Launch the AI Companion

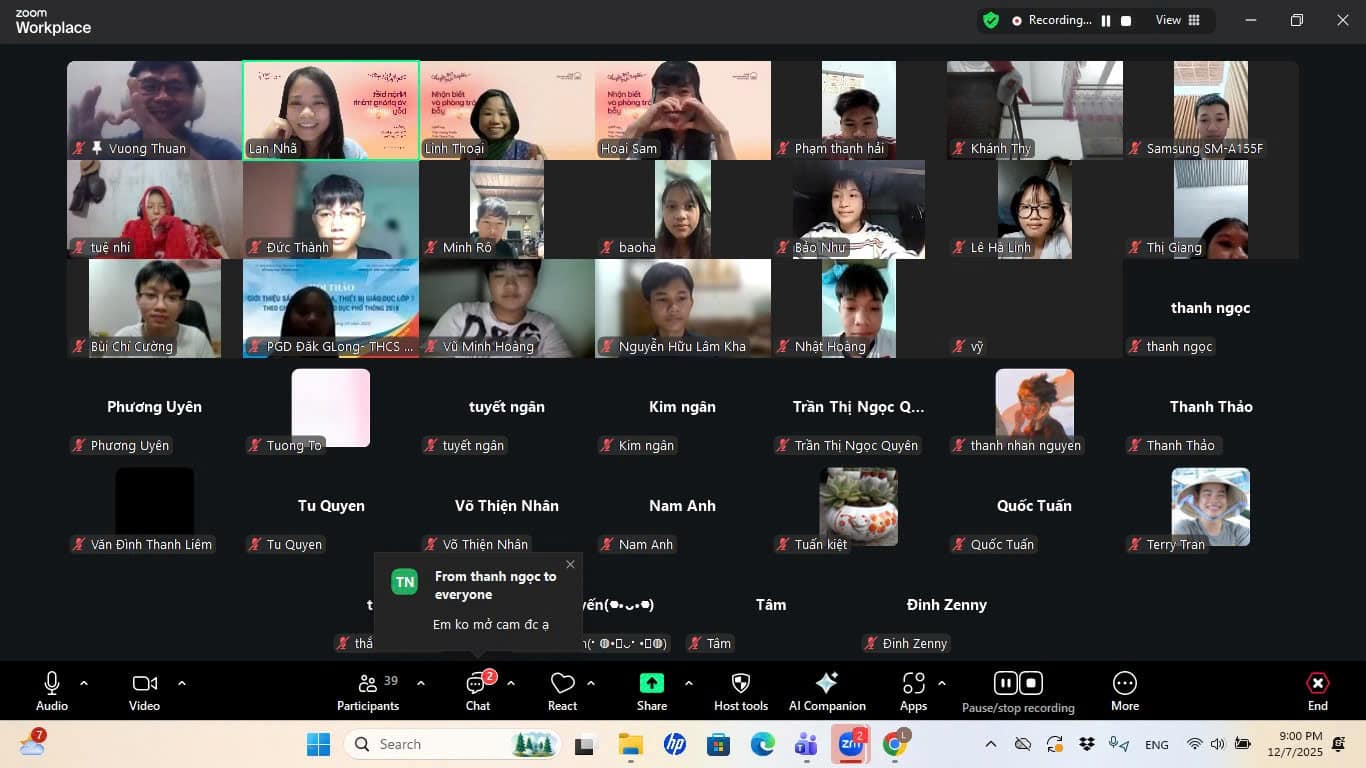coord(827,690)
